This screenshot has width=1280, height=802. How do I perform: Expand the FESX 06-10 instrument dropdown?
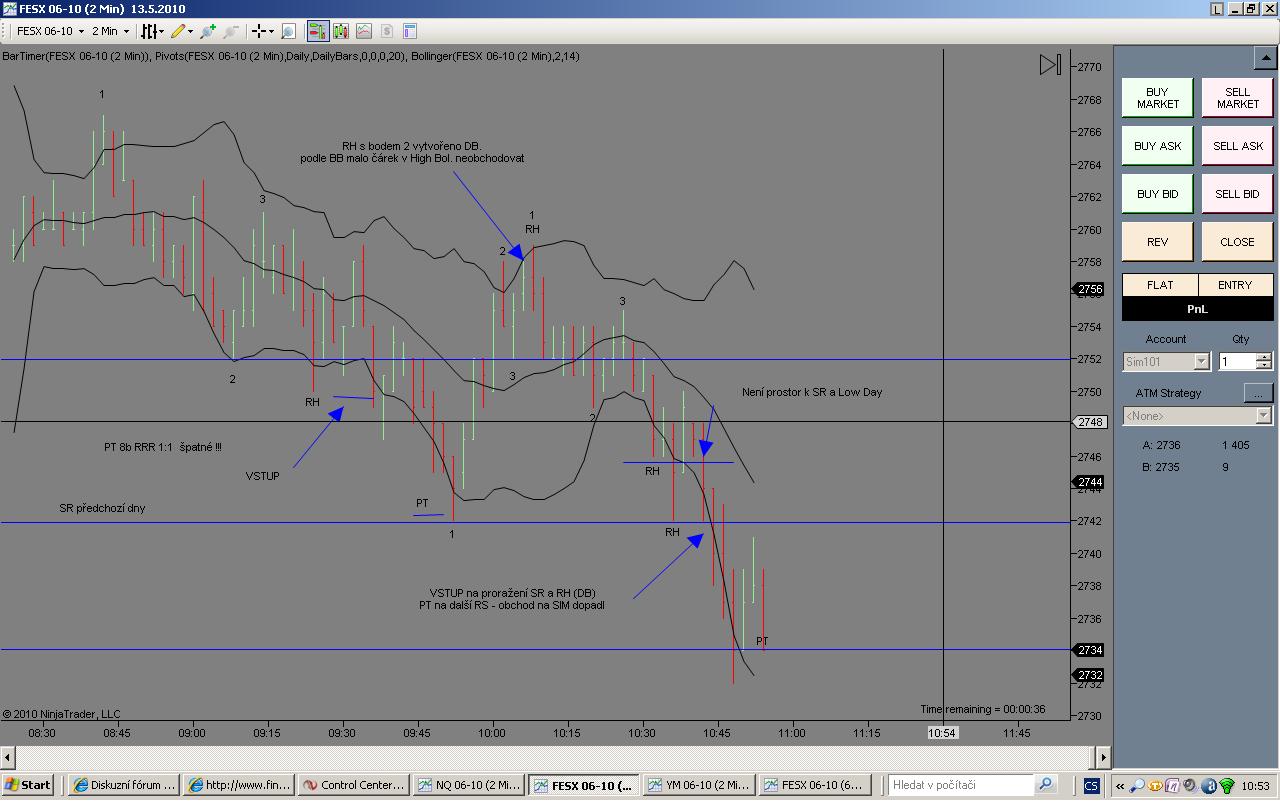81,32
